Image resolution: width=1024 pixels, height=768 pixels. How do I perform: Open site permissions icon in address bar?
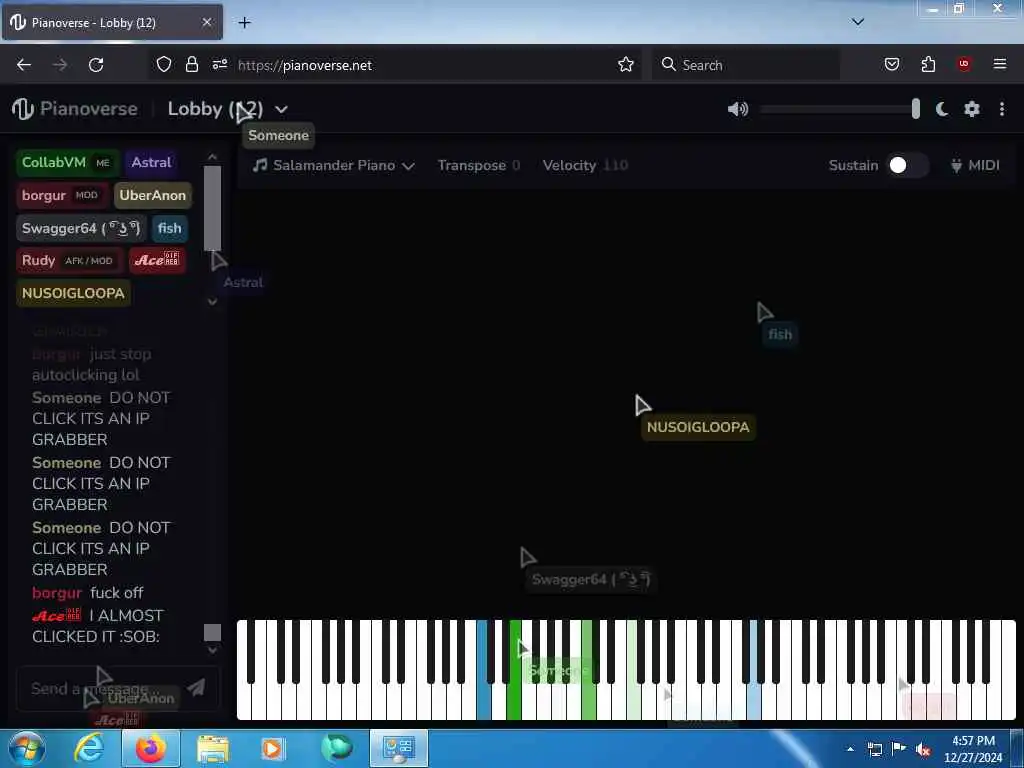(219, 64)
